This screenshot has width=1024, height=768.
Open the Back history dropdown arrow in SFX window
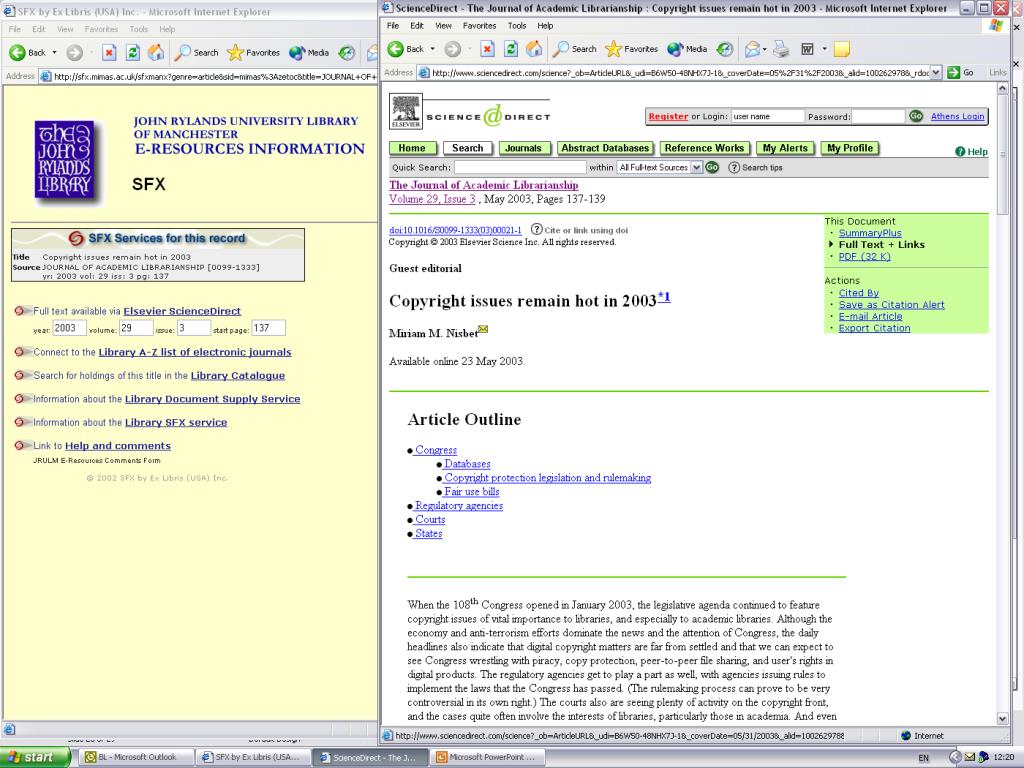(x=54, y=53)
